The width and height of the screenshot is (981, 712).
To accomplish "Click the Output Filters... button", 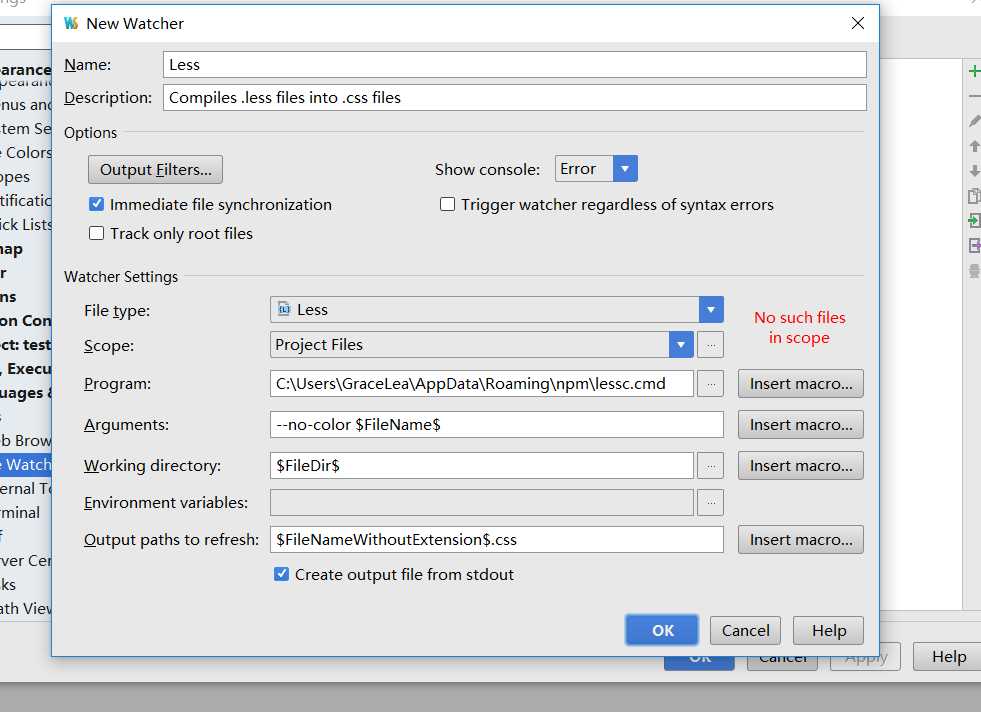I will [155, 170].
